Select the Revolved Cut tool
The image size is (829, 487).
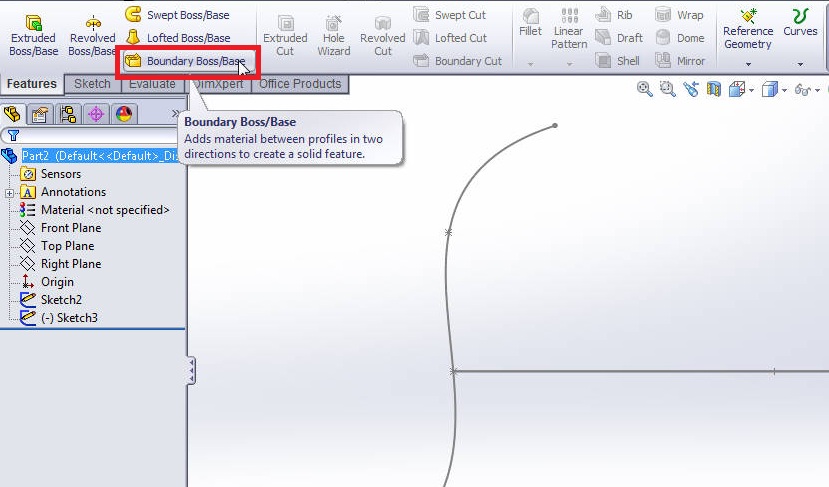click(x=382, y=35)
